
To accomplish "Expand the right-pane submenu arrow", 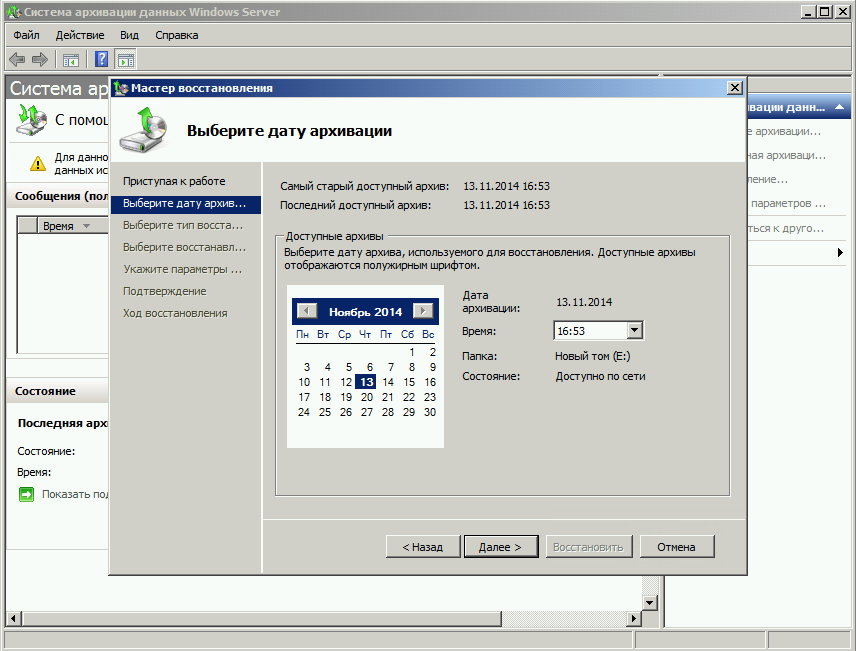I will click(840, 253).
